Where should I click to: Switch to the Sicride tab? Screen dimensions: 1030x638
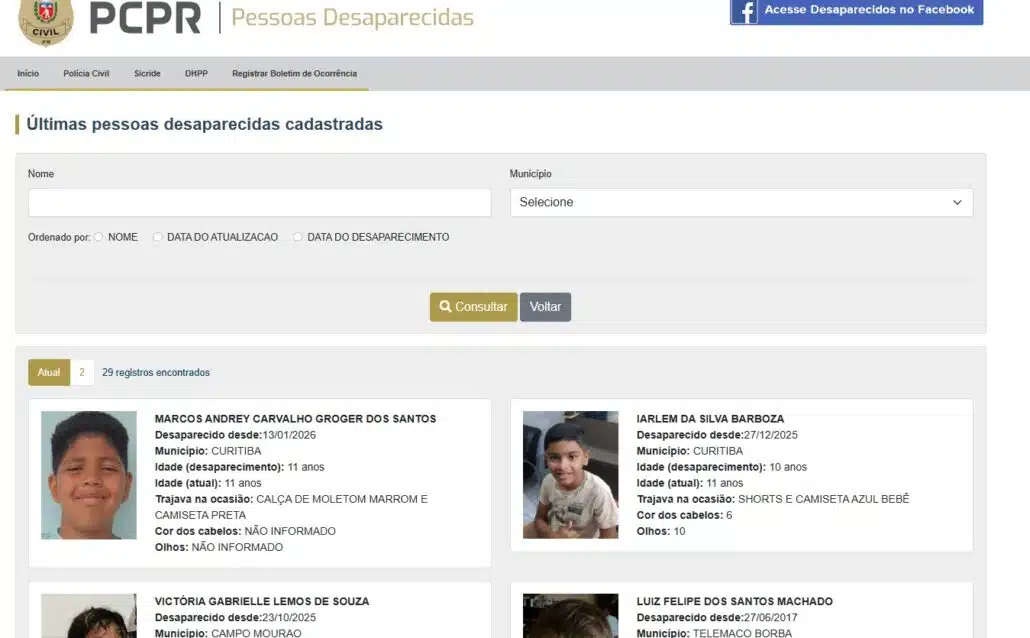(147, 72)
